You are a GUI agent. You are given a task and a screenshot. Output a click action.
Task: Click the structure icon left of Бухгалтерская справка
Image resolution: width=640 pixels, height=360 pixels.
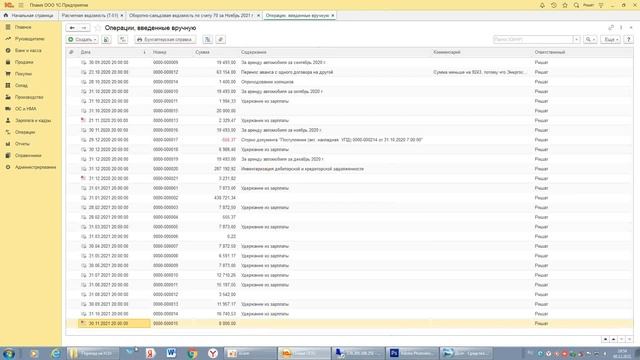click(122, 40)
